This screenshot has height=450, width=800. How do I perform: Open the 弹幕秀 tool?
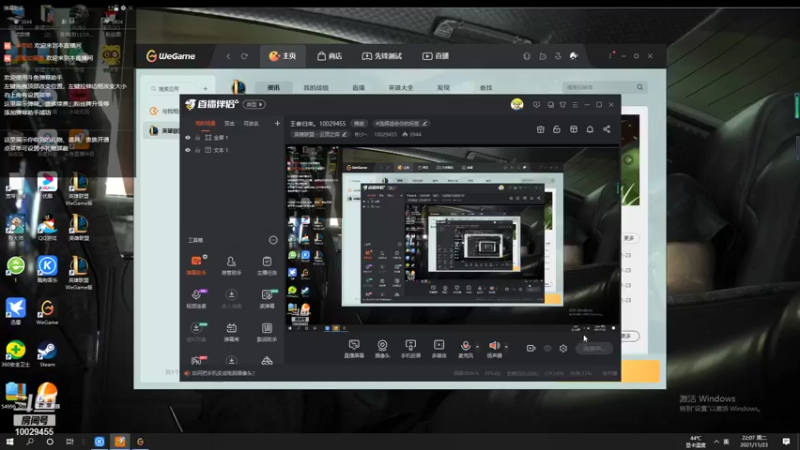pos(231,332)
